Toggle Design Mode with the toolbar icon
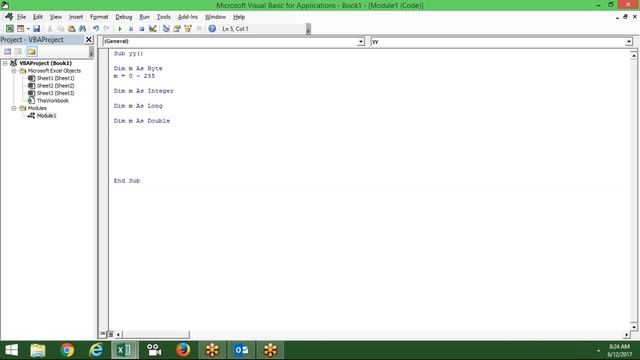Viewport: 640px width, 360px height. (153, 29)
